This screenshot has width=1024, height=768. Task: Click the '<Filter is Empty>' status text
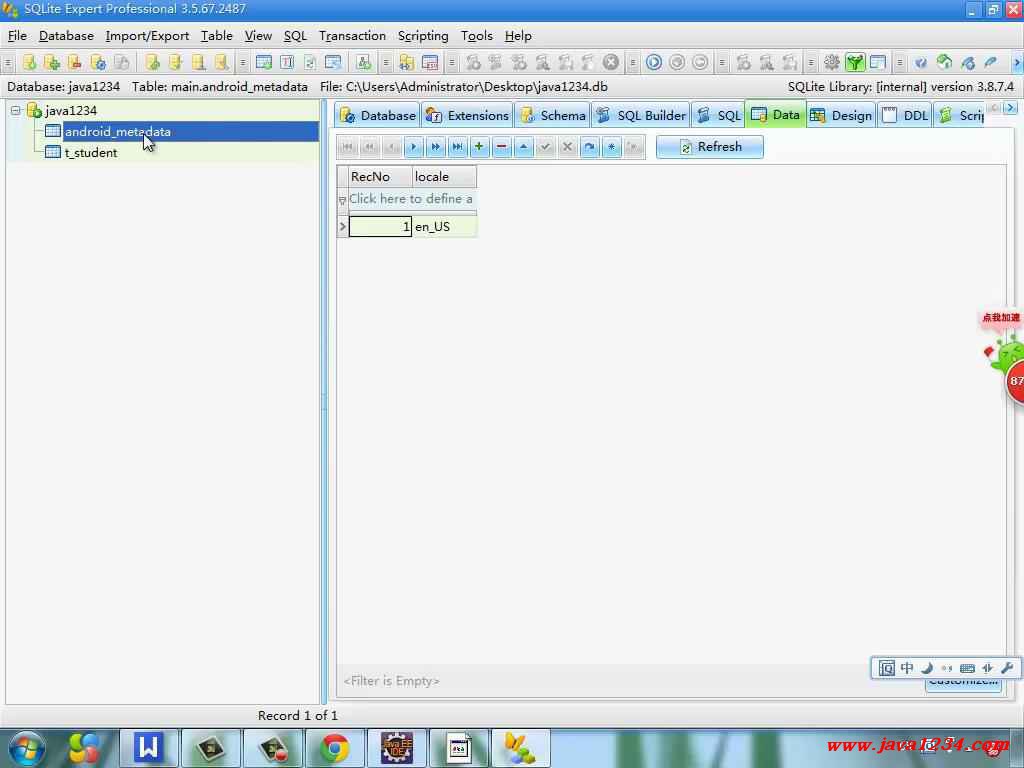click(x=391, y=681)
